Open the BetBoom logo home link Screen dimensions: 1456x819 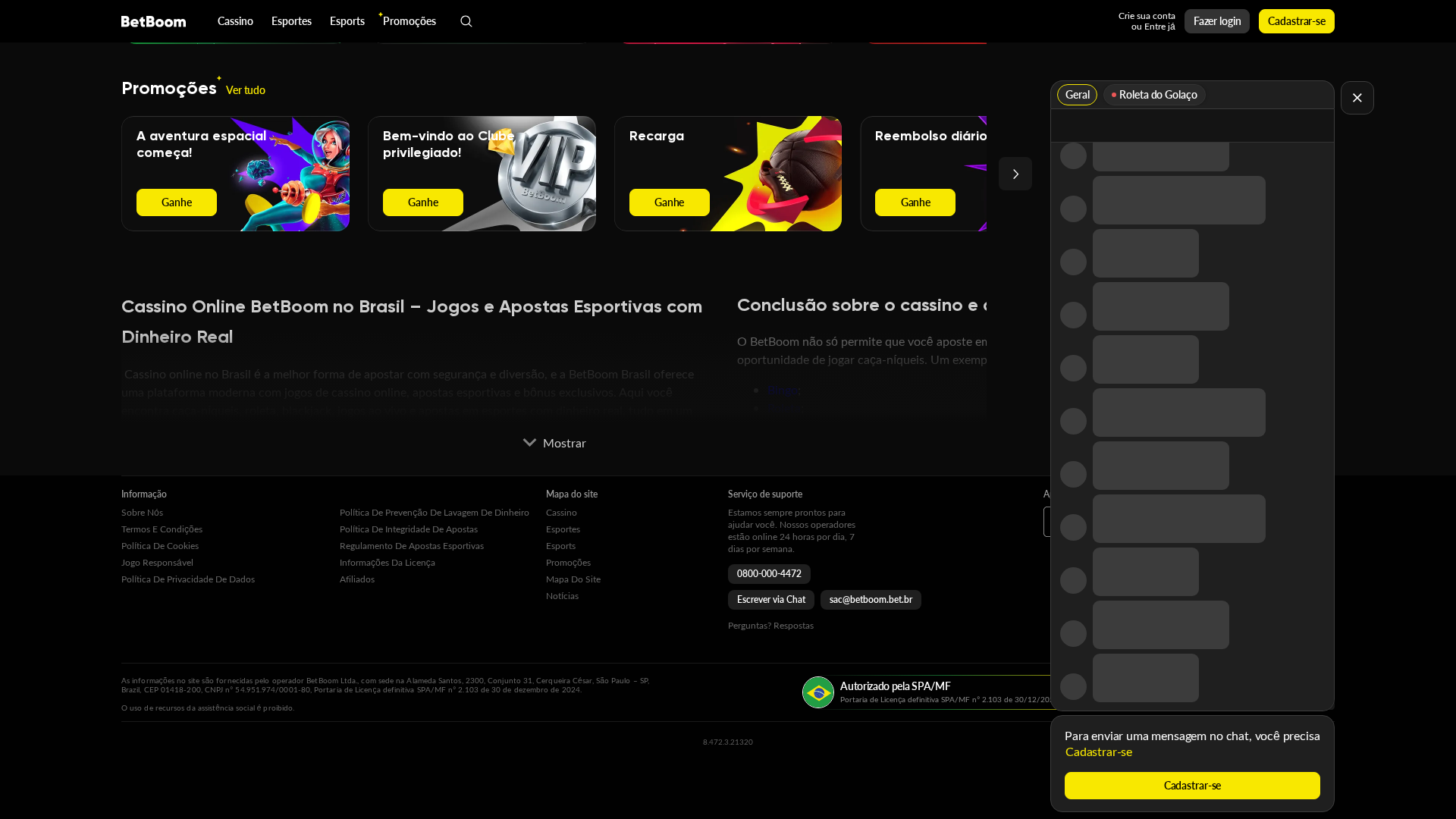point(153,21)
